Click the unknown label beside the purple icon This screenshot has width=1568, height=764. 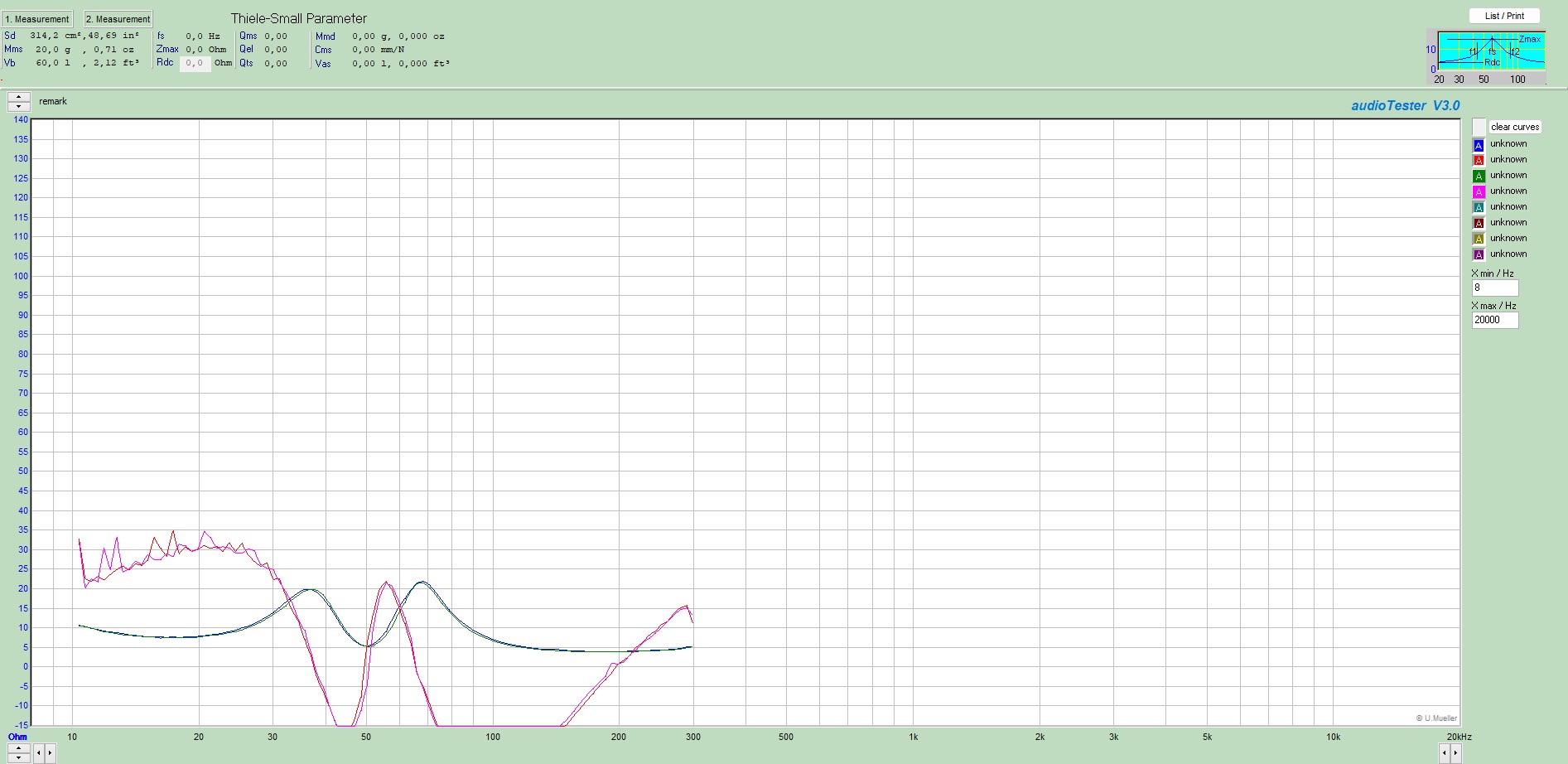pos(1508,254)
